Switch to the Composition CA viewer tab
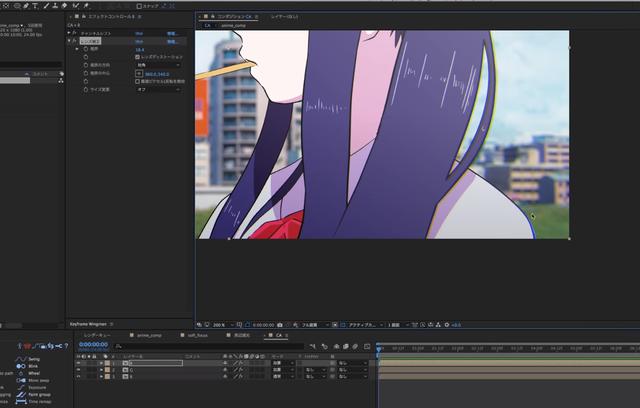 click(234, 17)
